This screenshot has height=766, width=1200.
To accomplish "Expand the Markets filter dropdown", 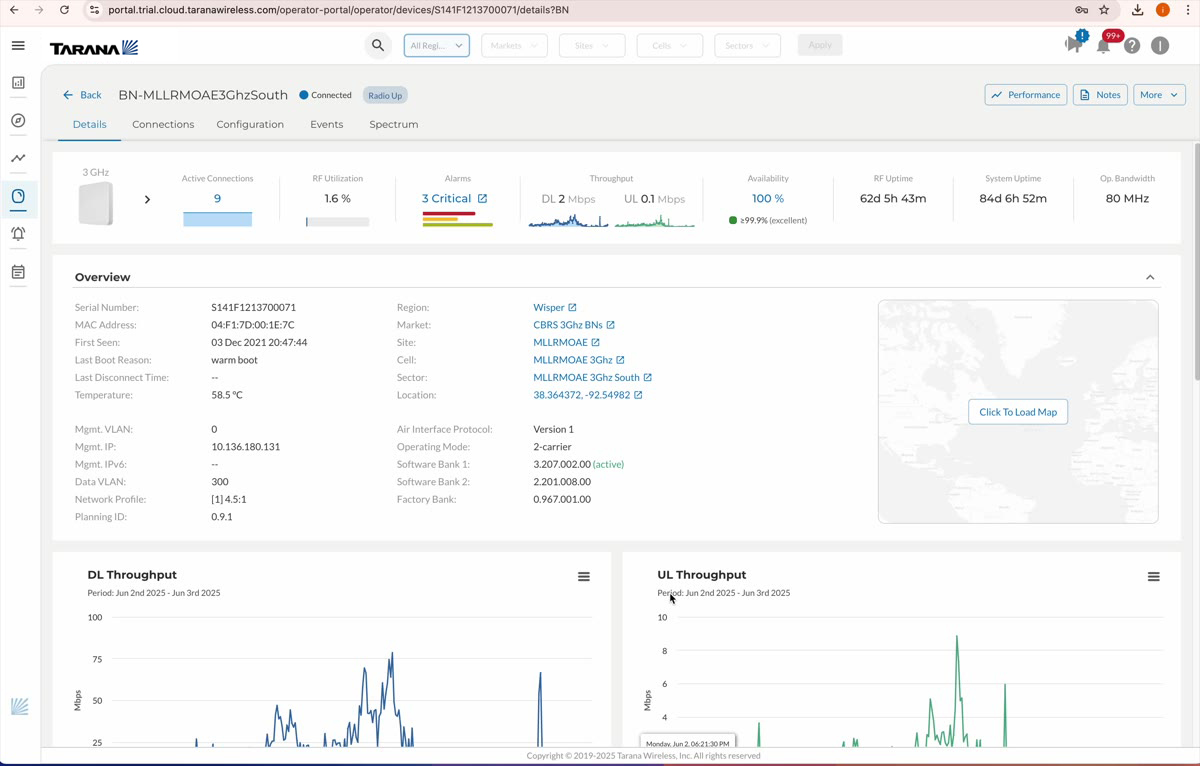I will (x=513, y=45).
